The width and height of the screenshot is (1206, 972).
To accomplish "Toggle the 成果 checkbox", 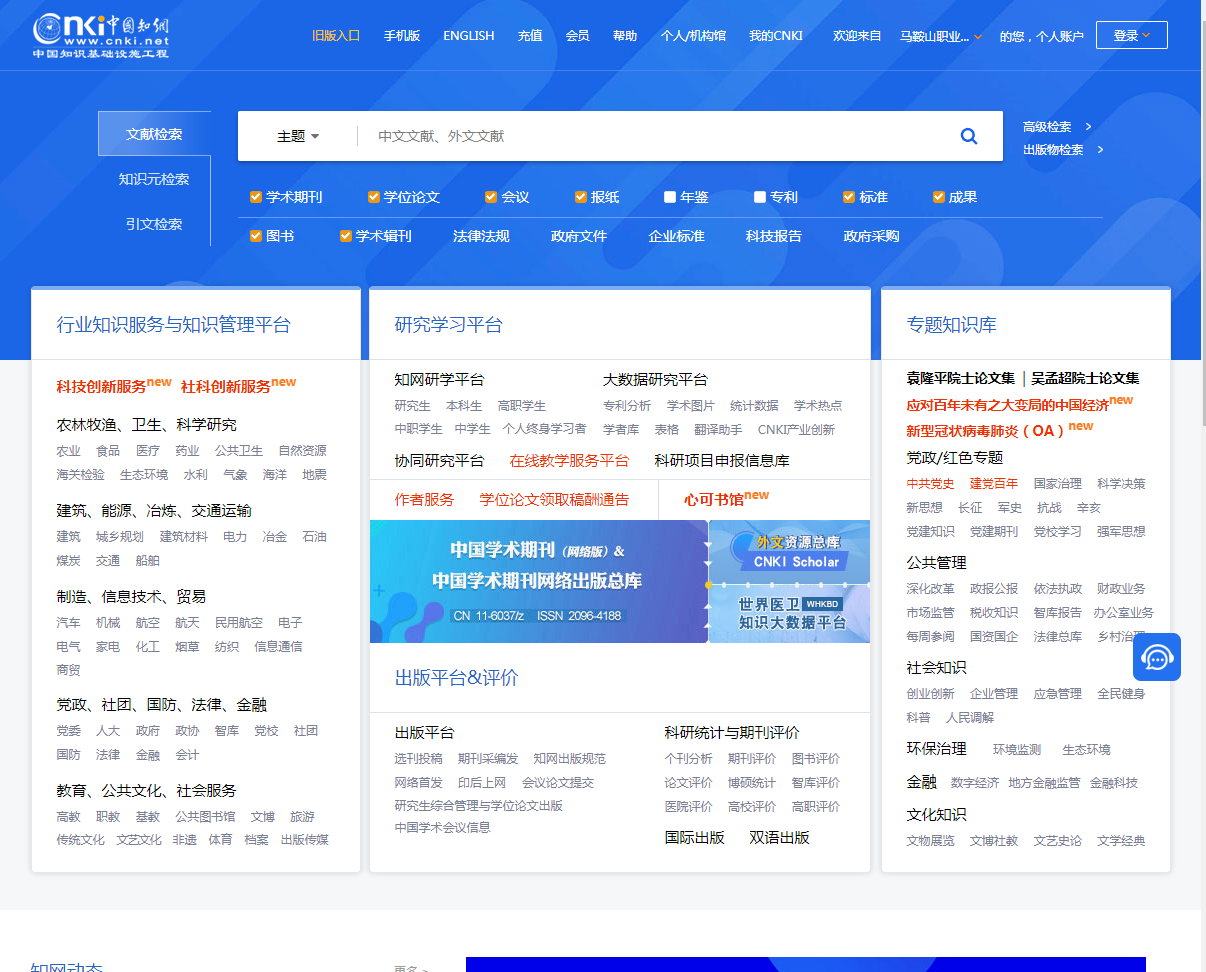I will tap(939, 197).
